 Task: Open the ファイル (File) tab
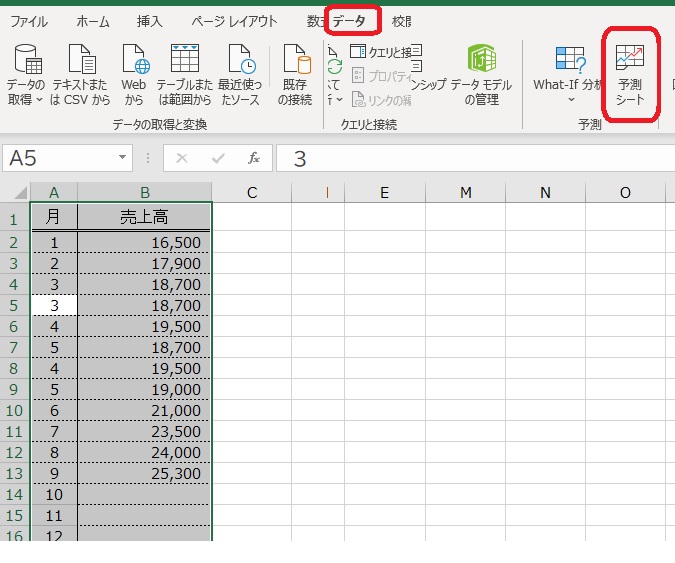(29, 21)
